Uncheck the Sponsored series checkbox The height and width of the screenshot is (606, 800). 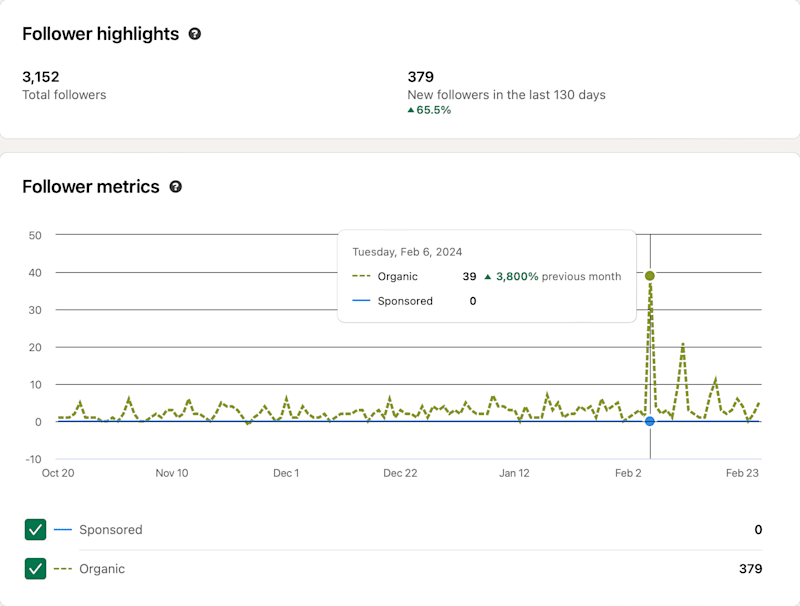35,529
